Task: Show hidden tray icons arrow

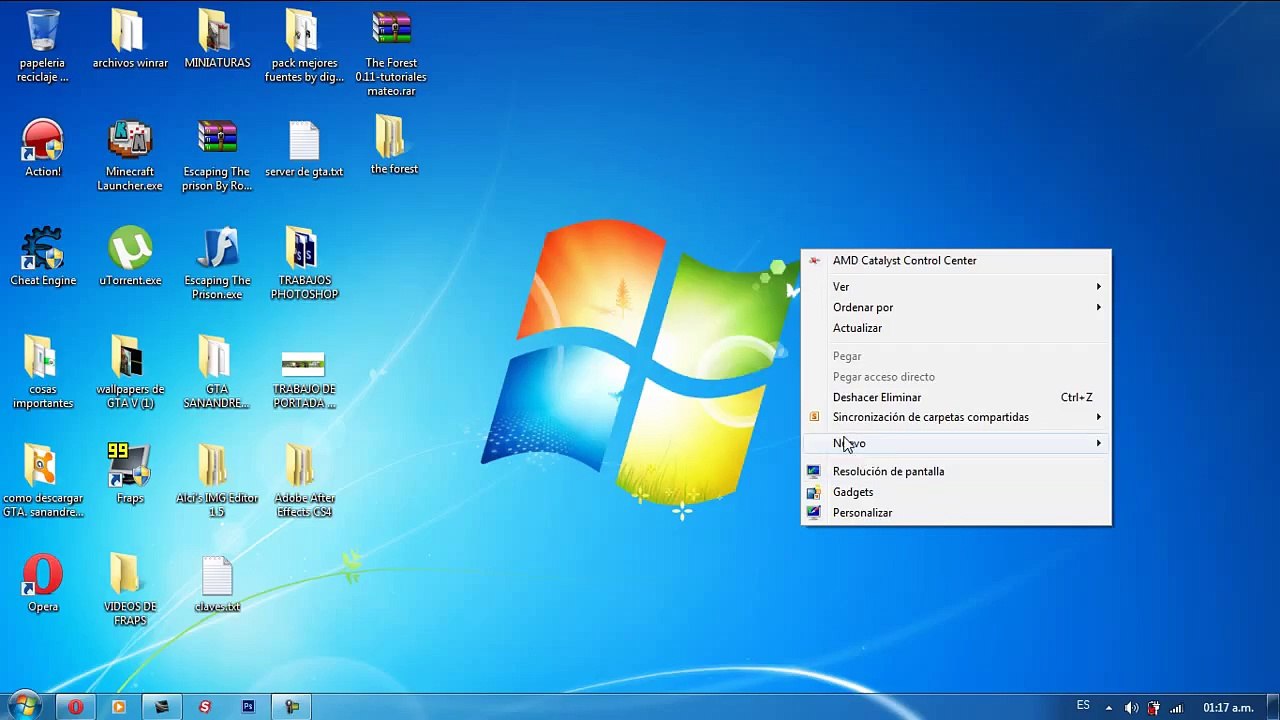Action: (1108, 708)
